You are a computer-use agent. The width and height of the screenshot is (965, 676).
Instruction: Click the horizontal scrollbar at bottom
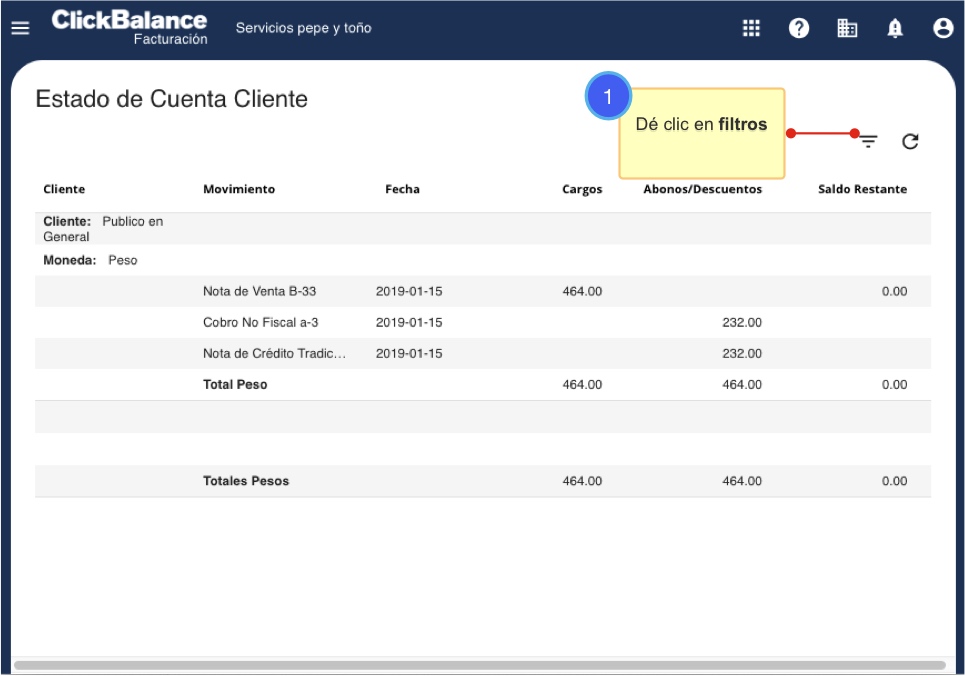[480, 665]
